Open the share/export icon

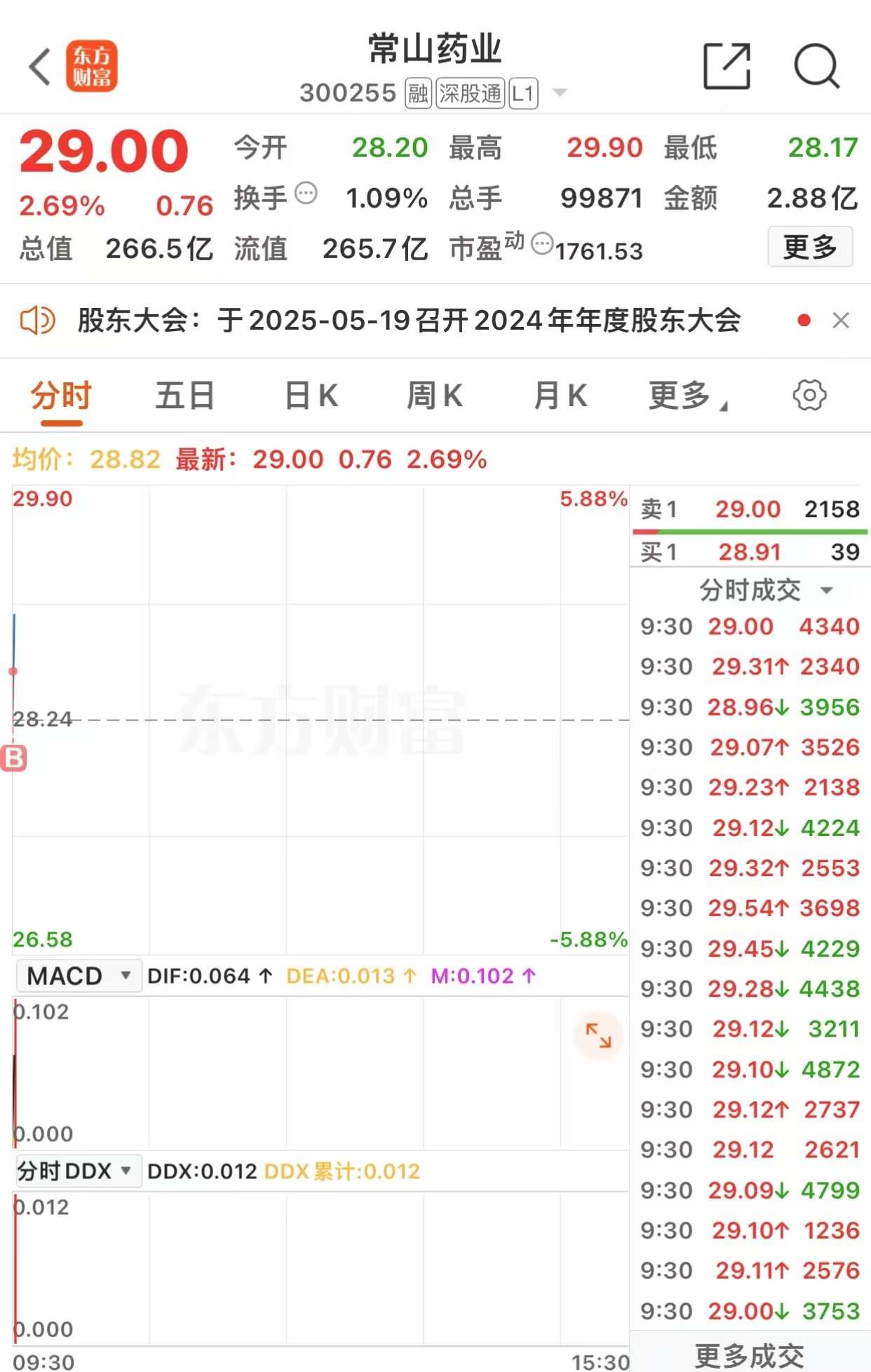click(727, 67)
